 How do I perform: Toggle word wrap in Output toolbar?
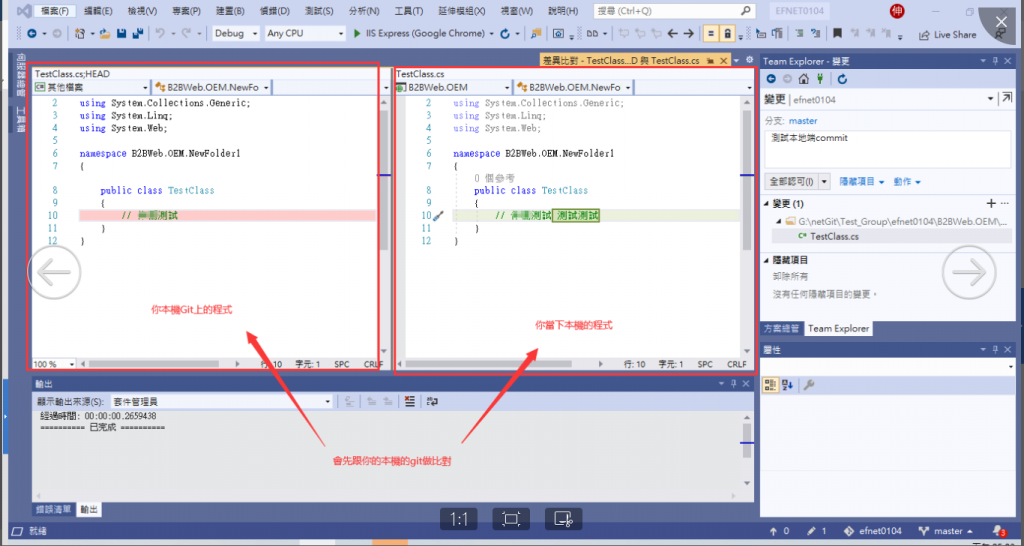432,401
